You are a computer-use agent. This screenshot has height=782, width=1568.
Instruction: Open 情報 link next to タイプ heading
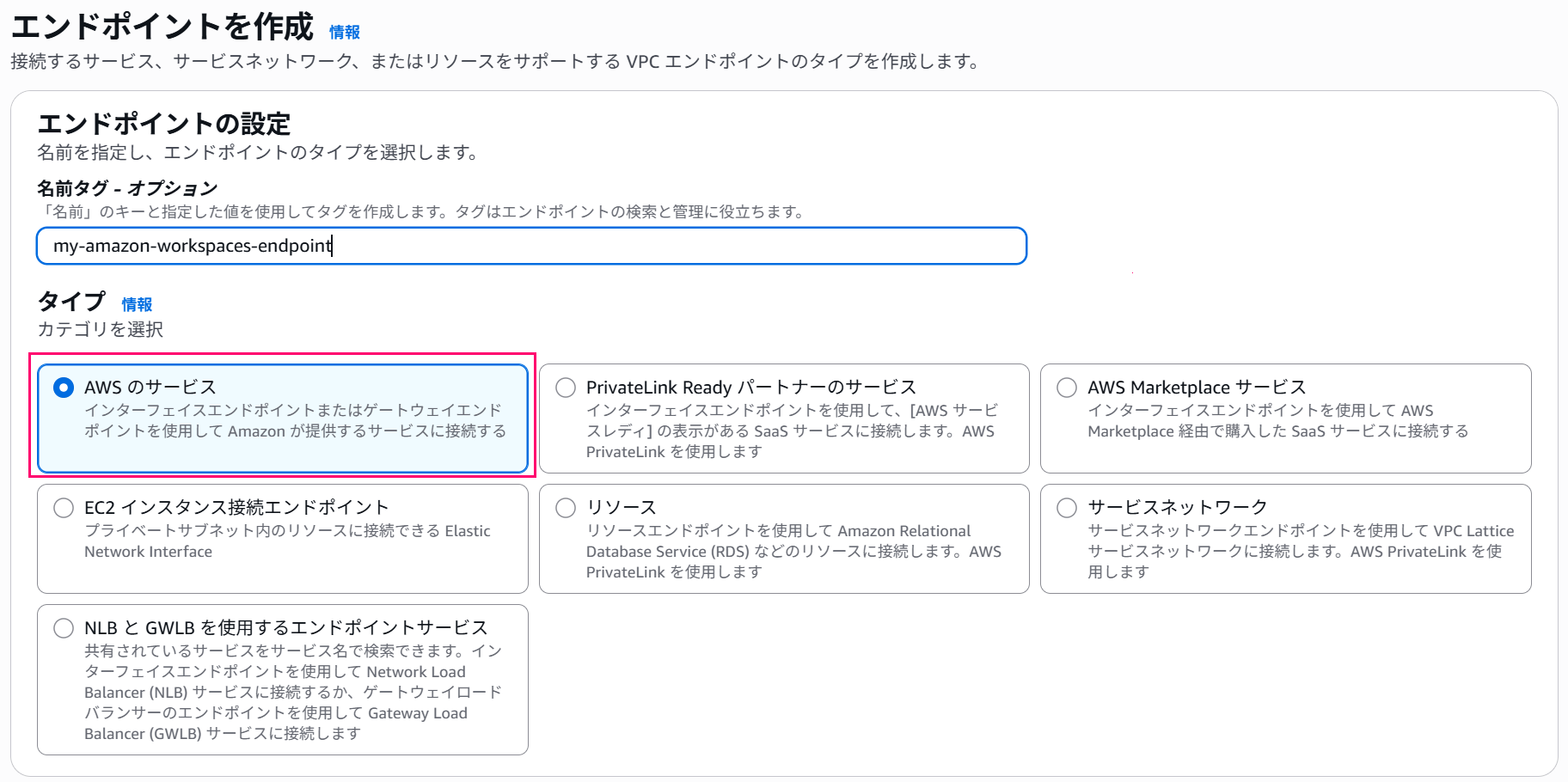pyautogui.click(x=137, y=304)
